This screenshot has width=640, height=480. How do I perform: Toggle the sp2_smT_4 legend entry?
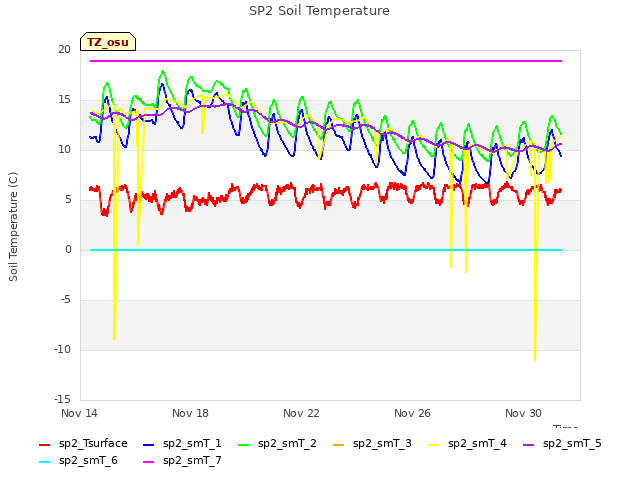click(x=468, y=444)
